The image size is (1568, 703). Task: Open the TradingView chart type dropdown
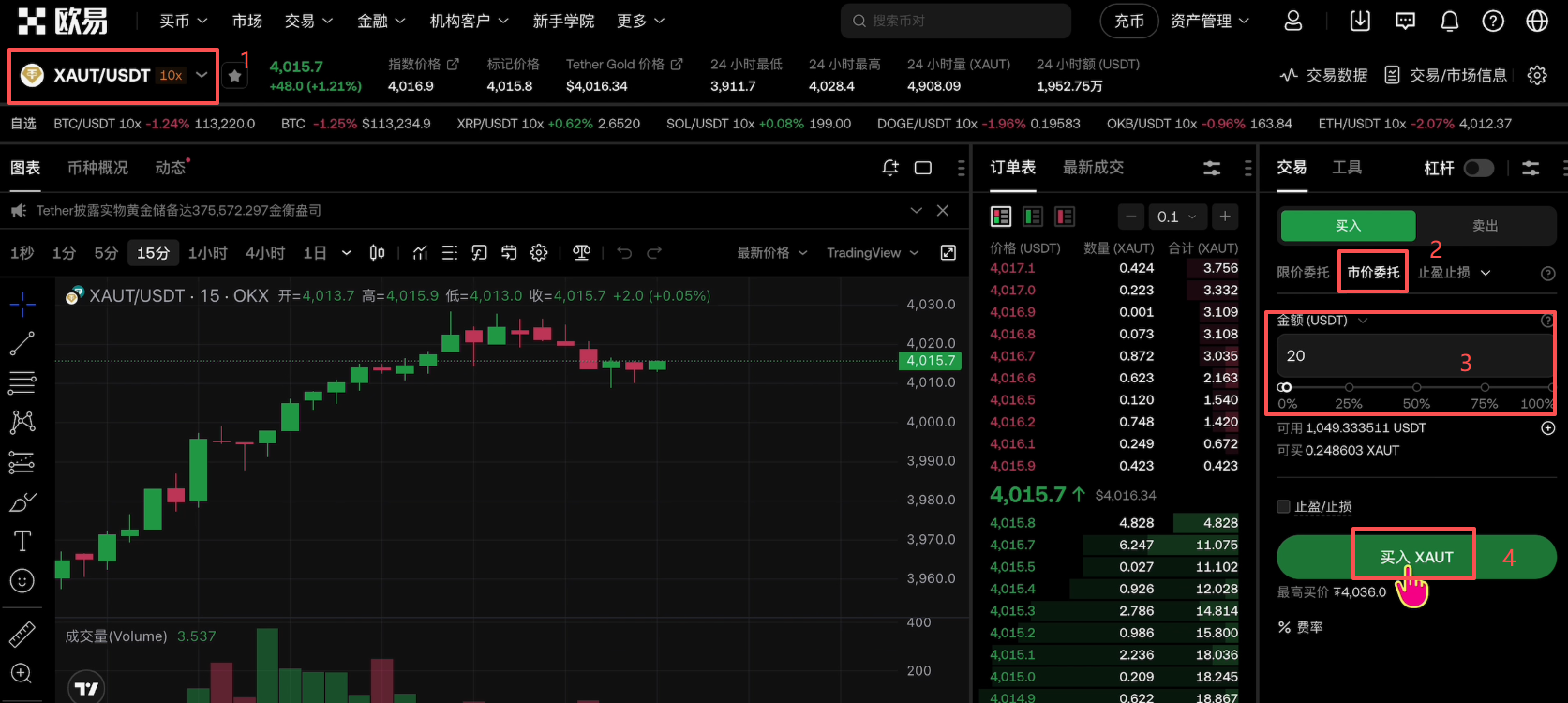coord(872,253)
